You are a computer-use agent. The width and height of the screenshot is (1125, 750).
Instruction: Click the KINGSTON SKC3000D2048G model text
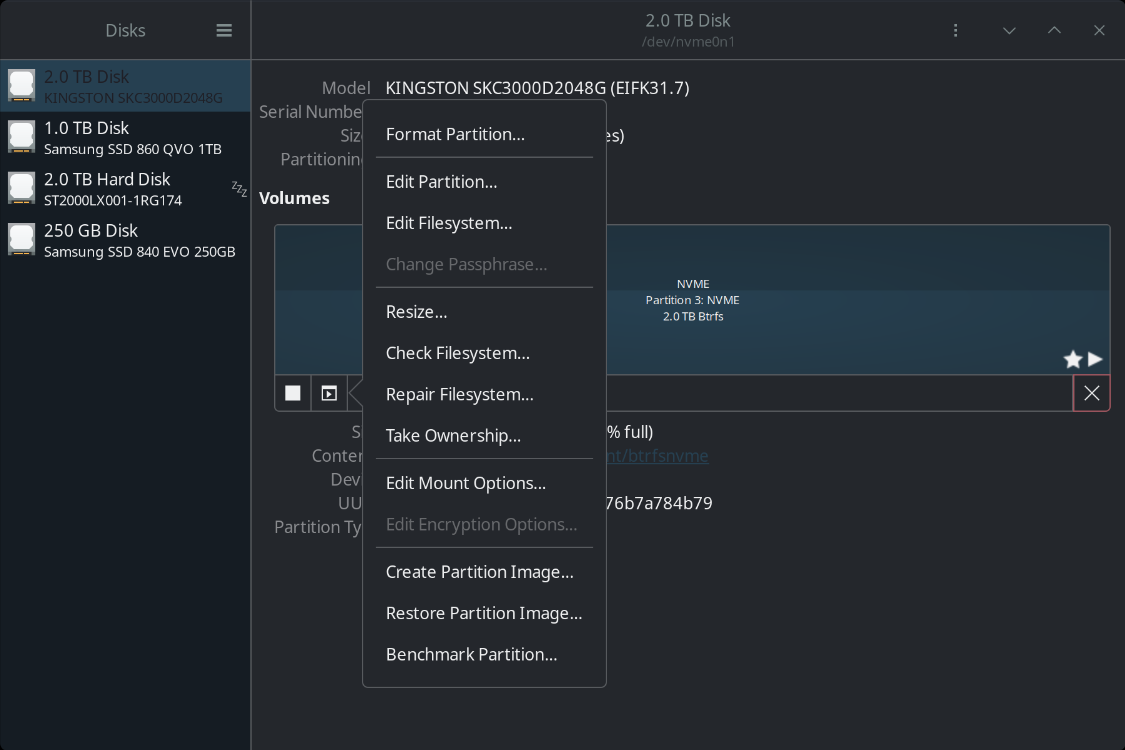tap(537, 88)
